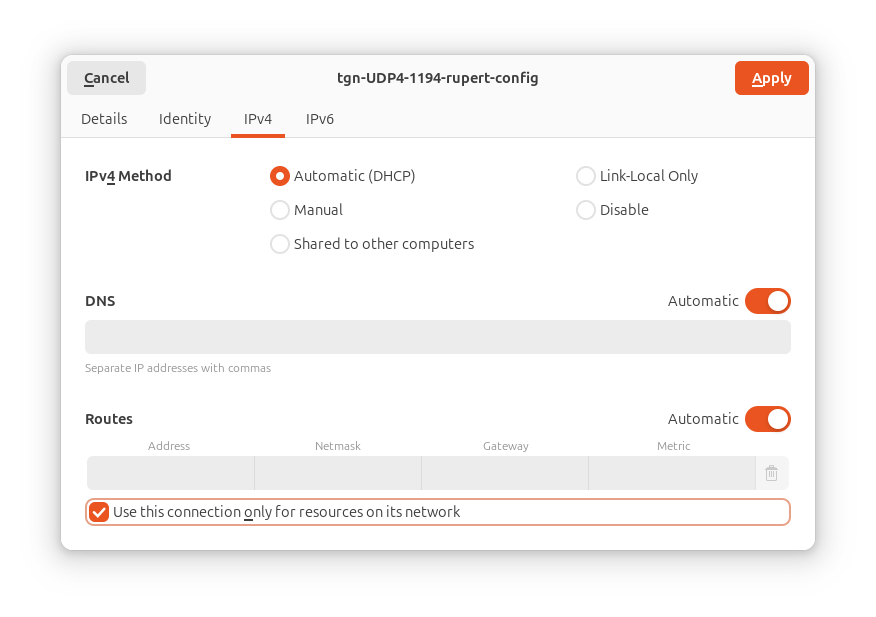Click the route Gateway field

(x=505, y=473)
